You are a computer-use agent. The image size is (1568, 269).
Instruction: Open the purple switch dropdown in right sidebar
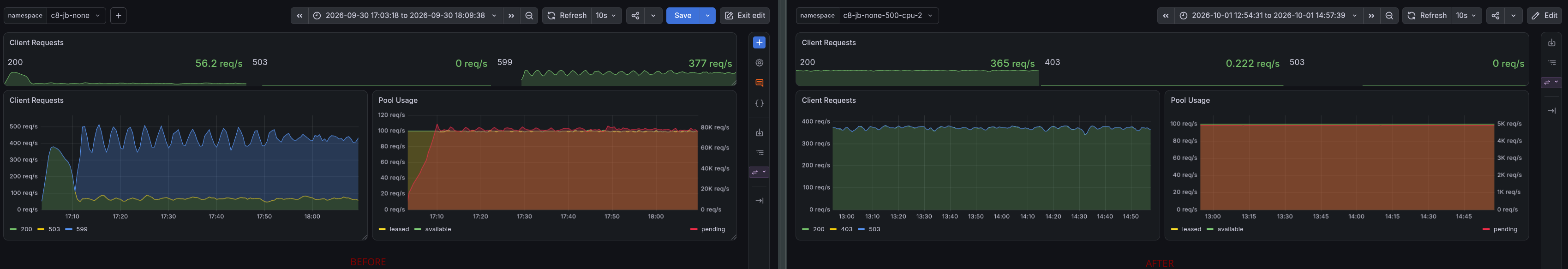click(1551, 82)
